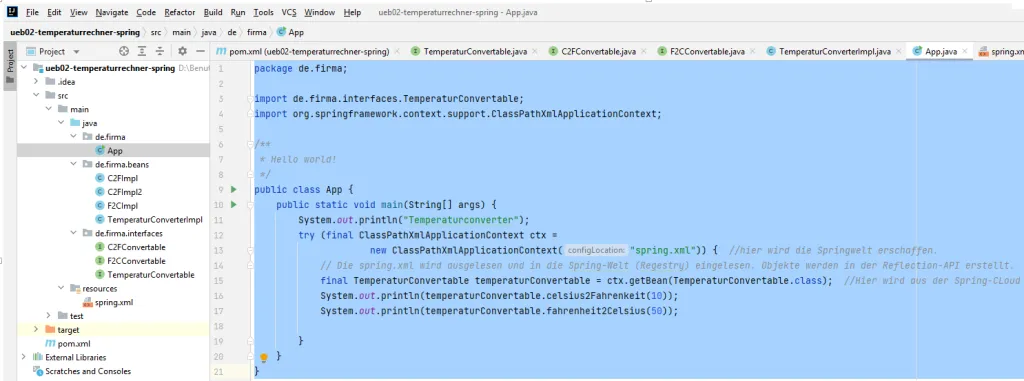Expand the .idea folder
The height and width of the screenshot is (381, 1024).
point(37,82)
